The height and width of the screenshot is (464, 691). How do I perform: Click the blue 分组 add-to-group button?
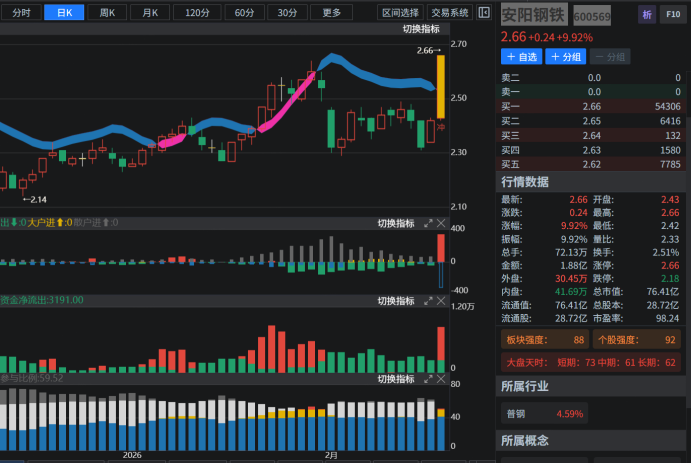tap(565, 57)
